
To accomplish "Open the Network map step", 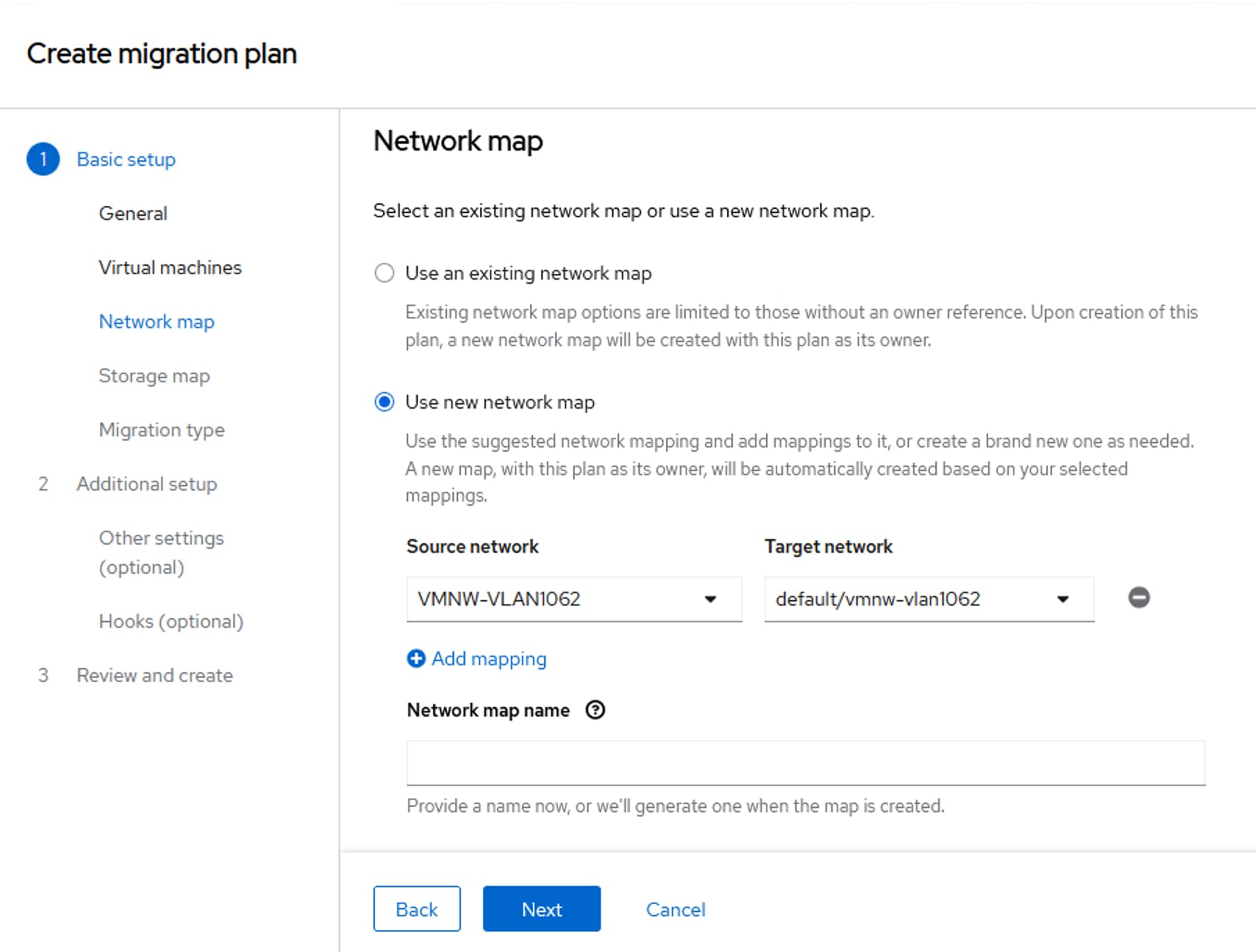I will [156, 321].
